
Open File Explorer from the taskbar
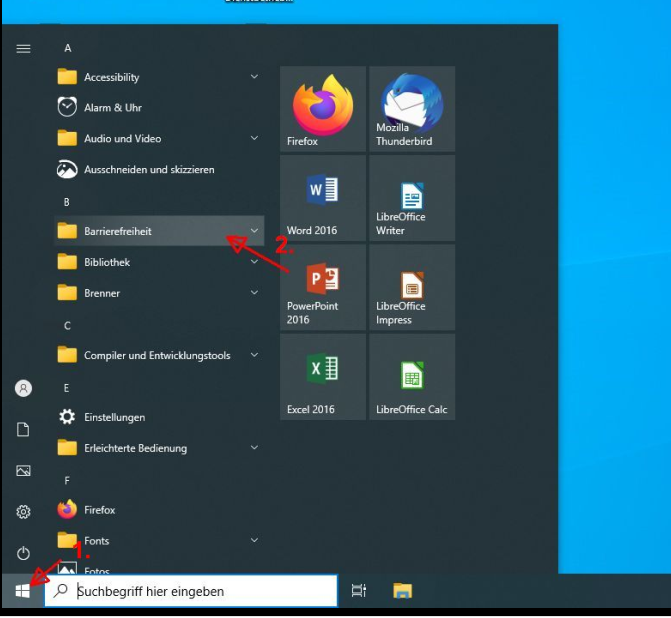[x=402, y=591]
